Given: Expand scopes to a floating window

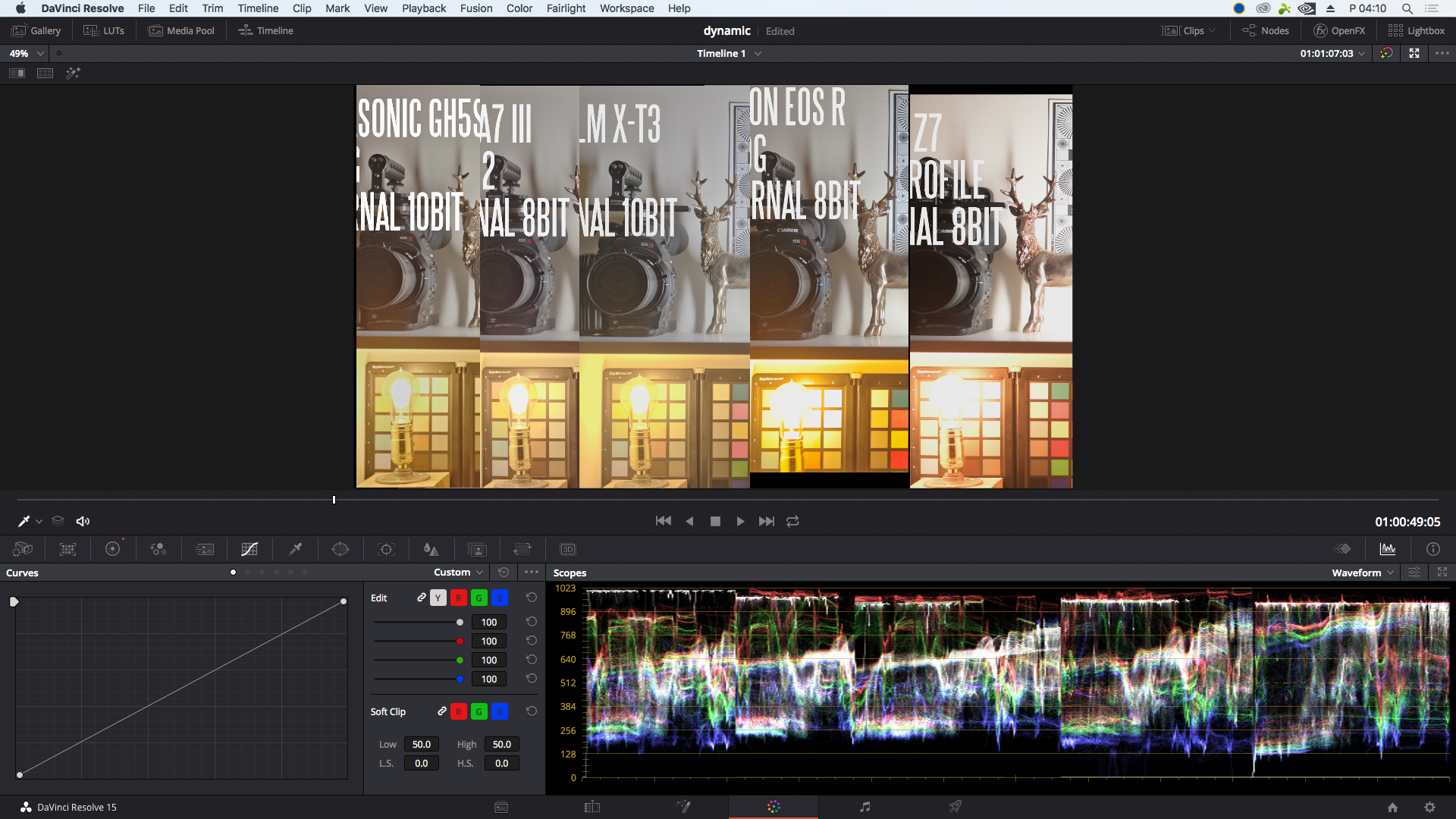Looking at the screenshot, I should 1442,573.
